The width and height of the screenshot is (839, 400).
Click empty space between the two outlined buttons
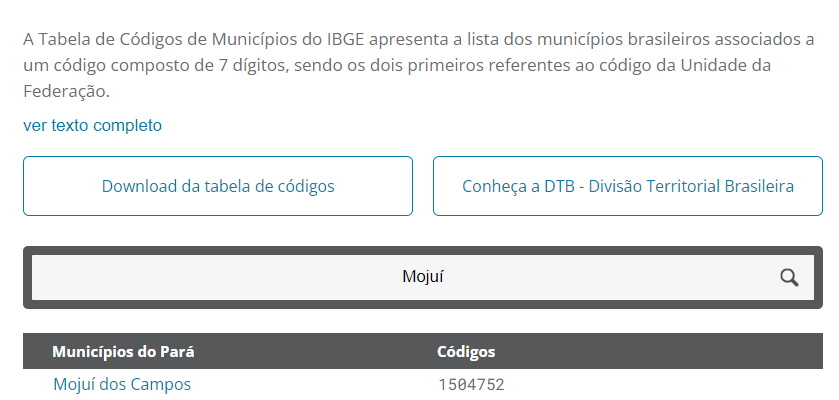click(423, 186)
